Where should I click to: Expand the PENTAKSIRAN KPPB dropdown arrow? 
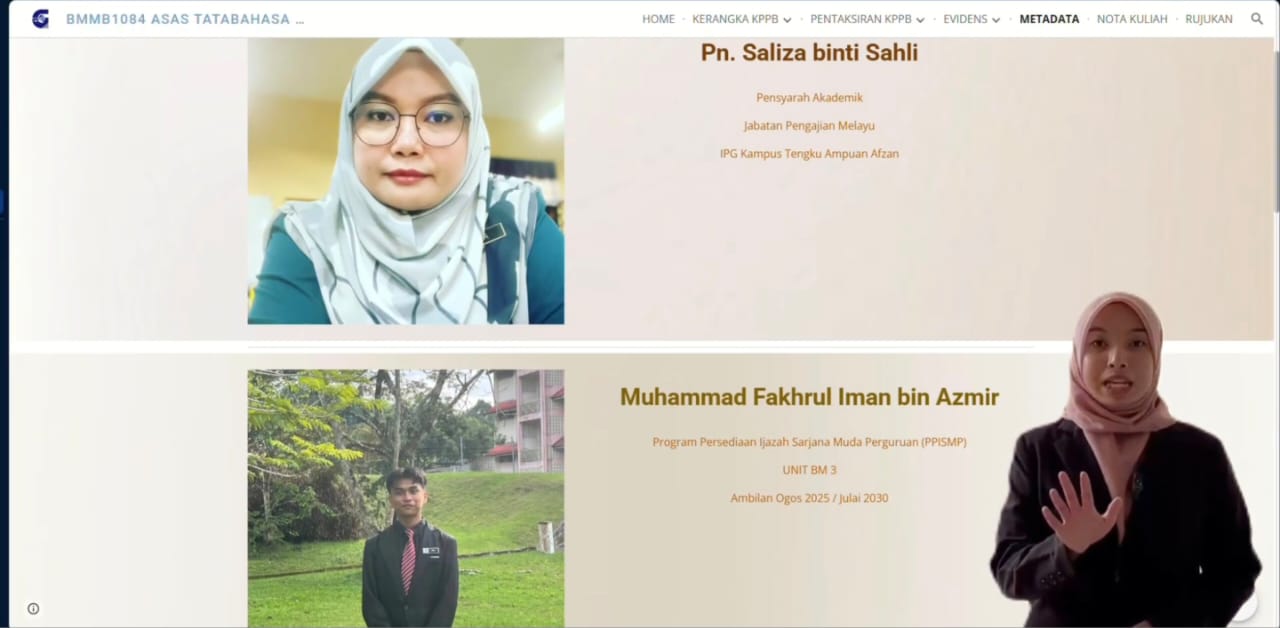tap(920, 20)
